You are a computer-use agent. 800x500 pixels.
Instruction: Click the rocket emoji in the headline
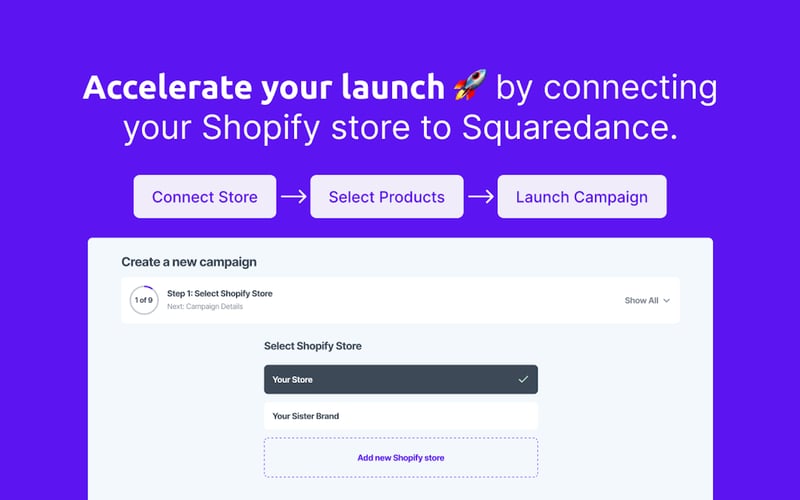click(x=470, y=85)
